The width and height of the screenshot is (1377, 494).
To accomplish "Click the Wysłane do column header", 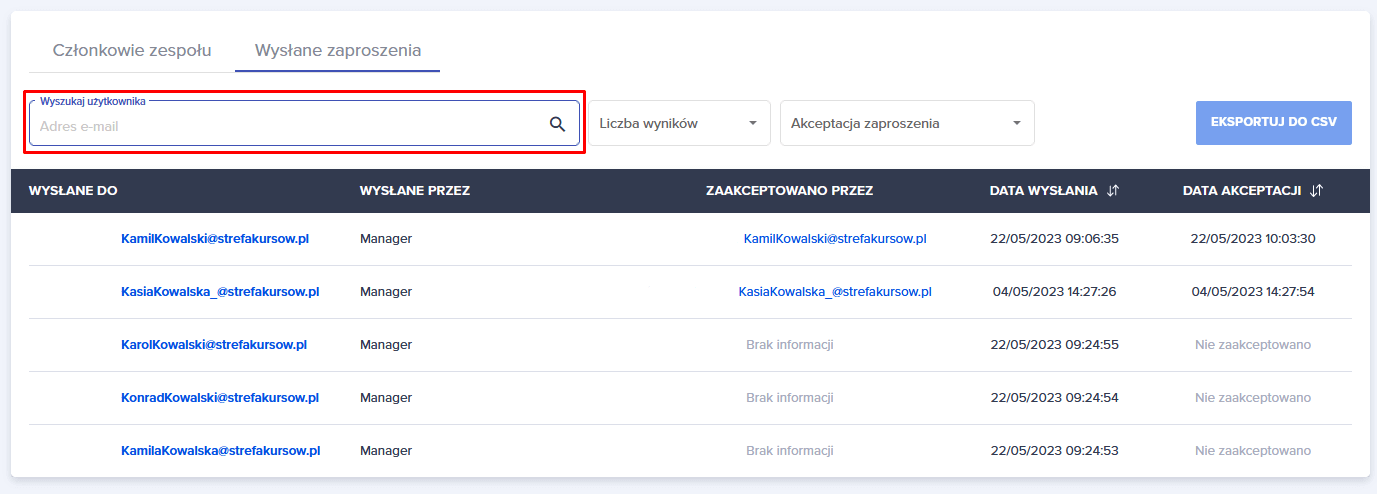I will (73, 191).
